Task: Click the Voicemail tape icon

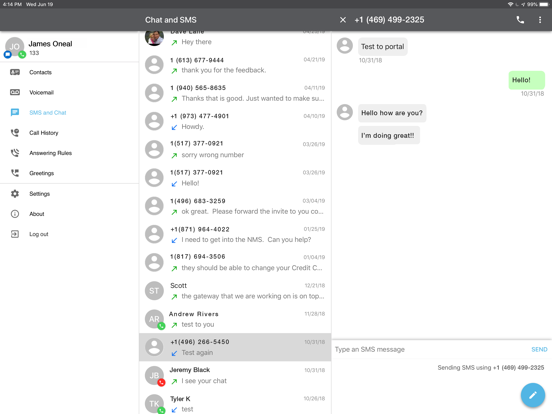Action: click(15, 92)
